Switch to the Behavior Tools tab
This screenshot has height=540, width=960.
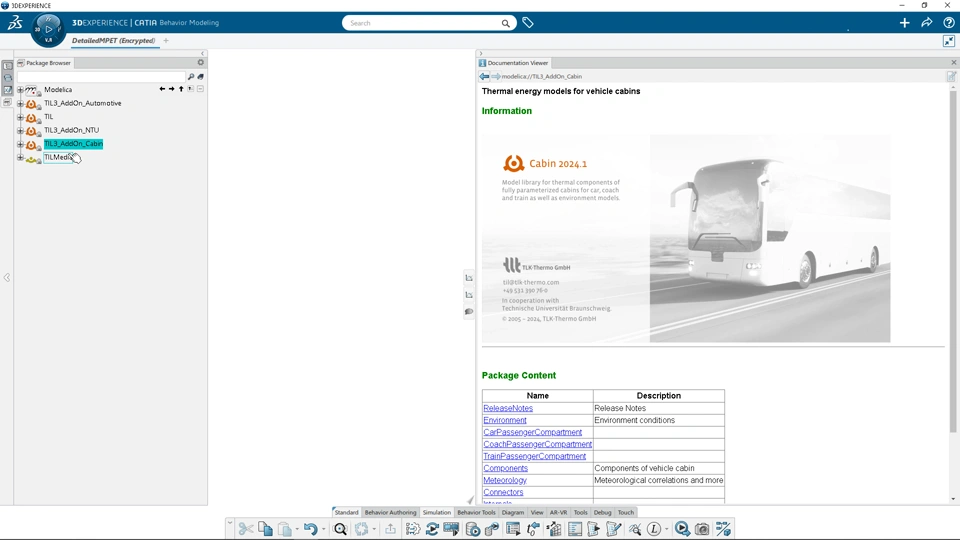(x=476, y=512)
